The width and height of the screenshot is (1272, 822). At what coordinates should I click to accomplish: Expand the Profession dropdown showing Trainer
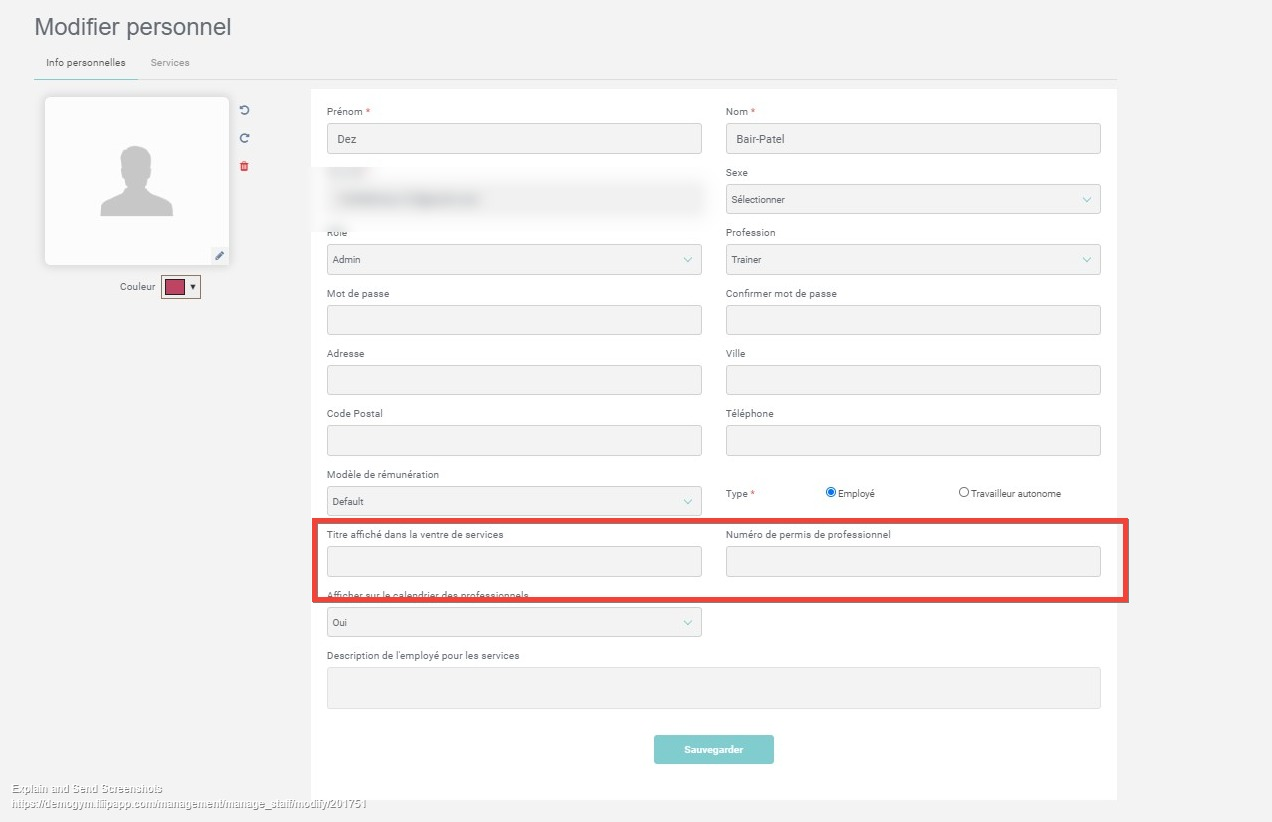[x=912, y=260]
